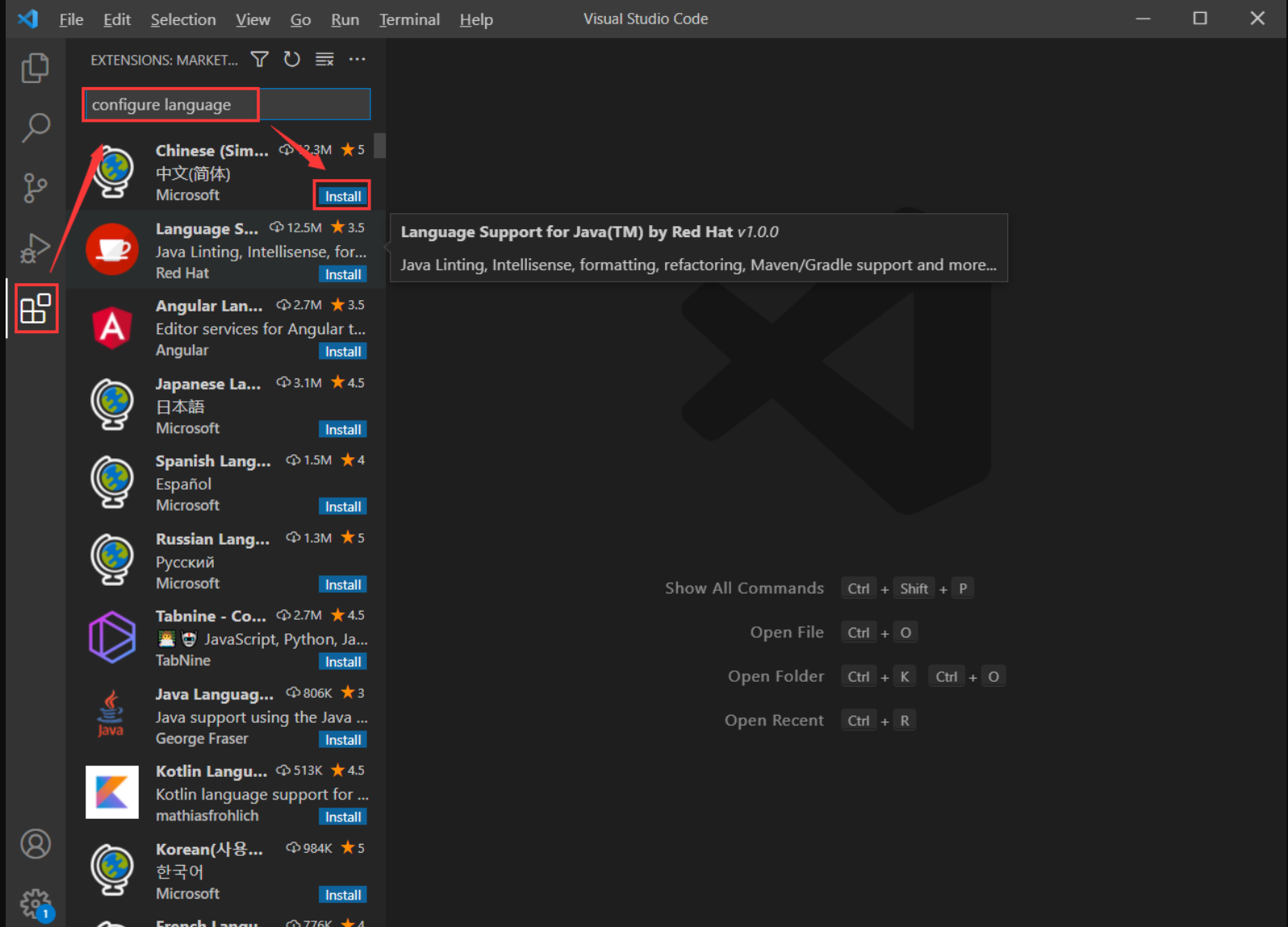Open the Run menu
The height and width of the screenshot is (927, 1288).
(345, 19)
